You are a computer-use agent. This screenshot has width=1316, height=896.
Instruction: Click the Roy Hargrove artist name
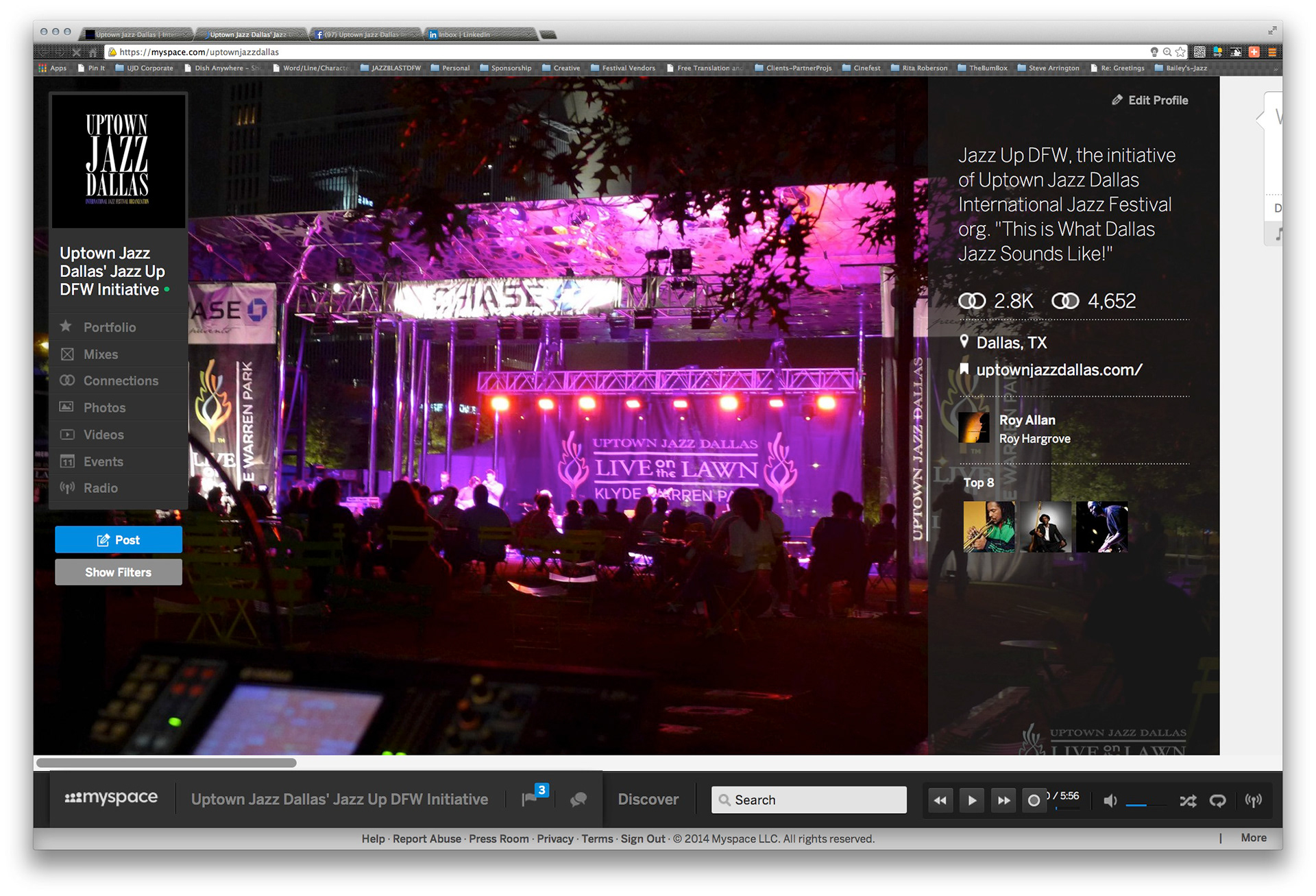1034,439
